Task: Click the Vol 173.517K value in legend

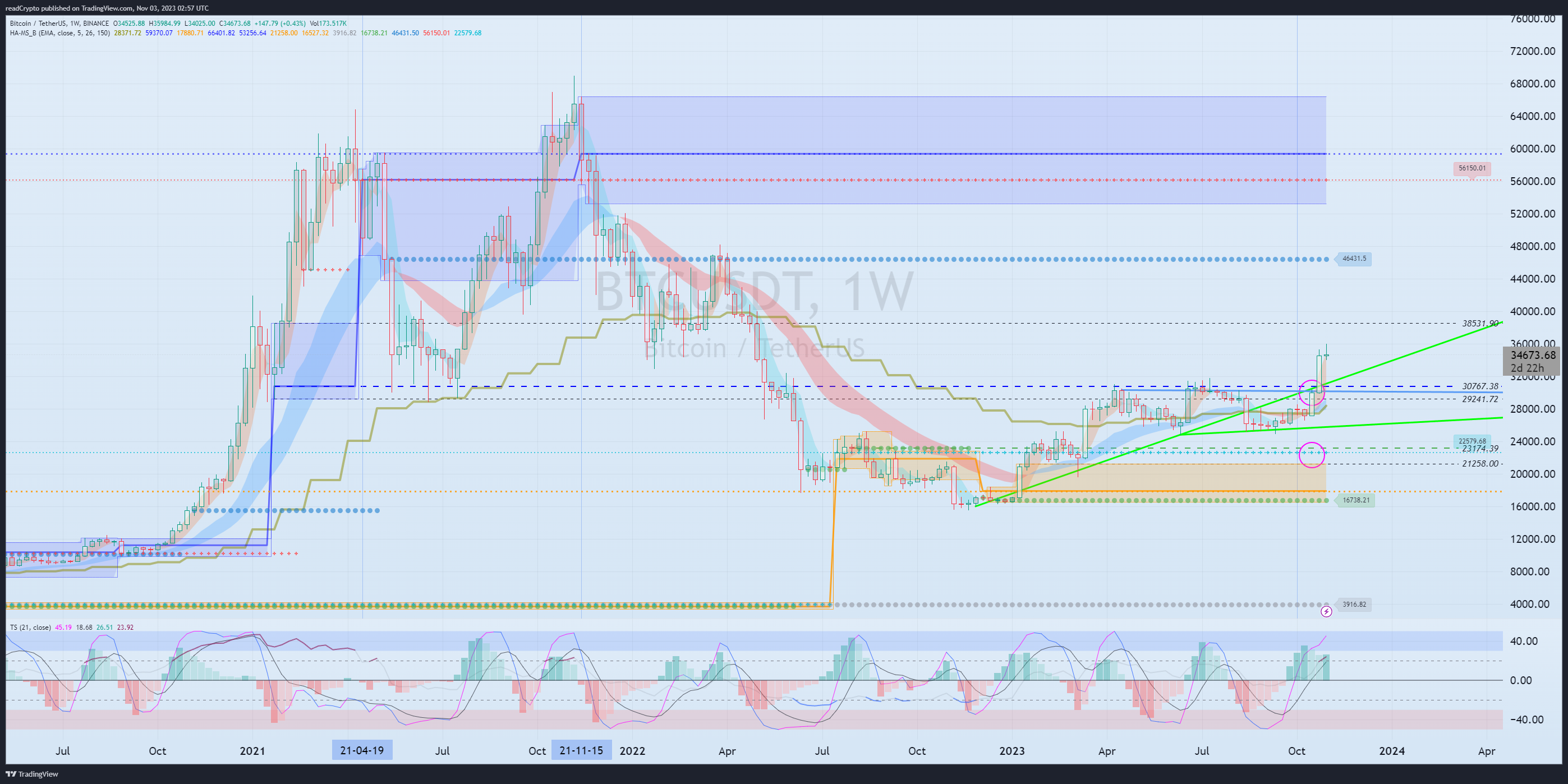Action: (328, 24)
